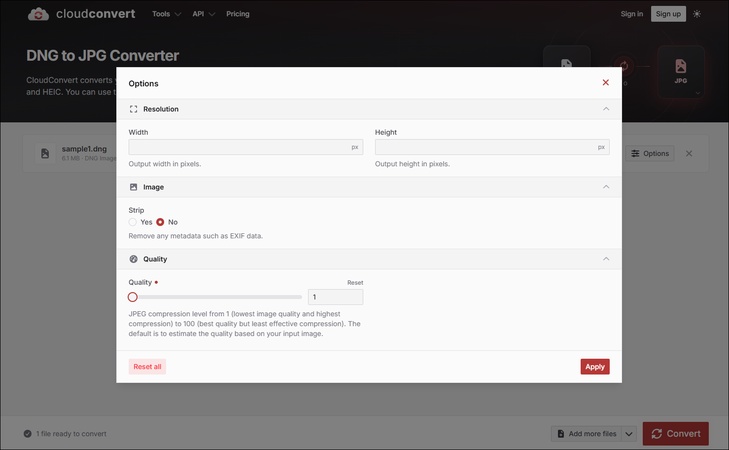Click the '1 file ready to convert' status text
This screenshot has height=450, width=729.
tap(72, 434)
